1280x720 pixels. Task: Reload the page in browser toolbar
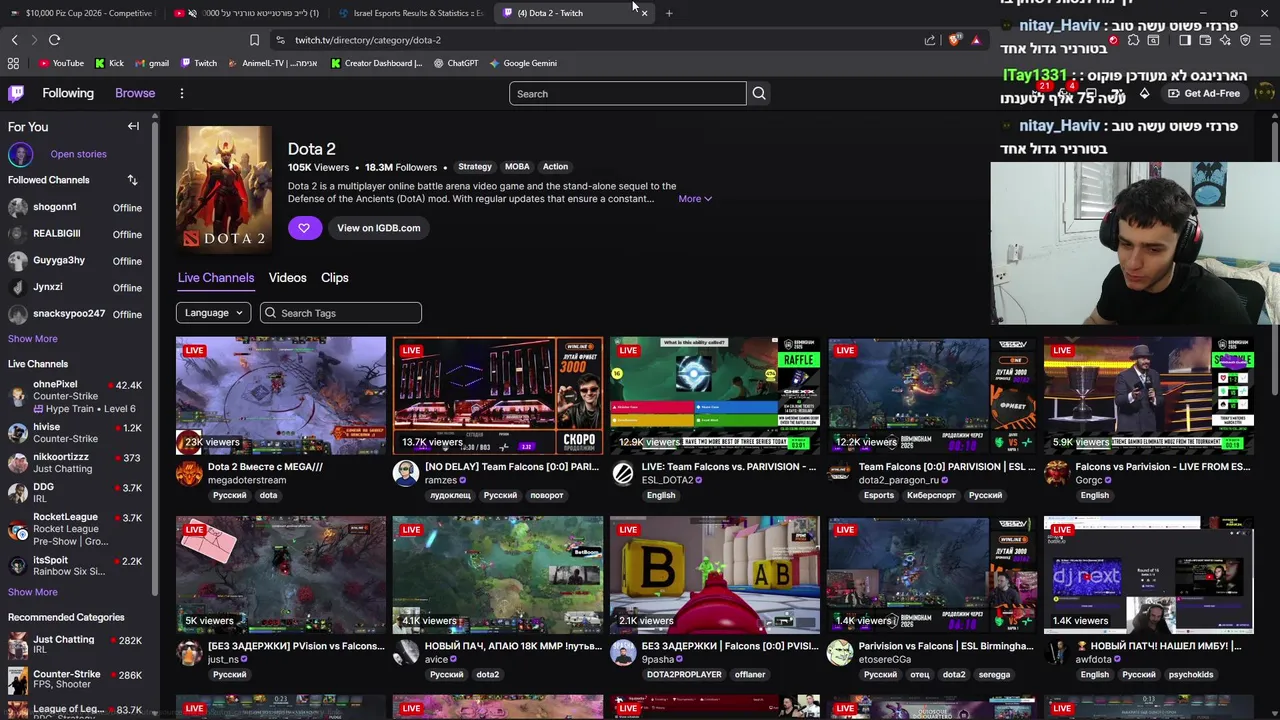point(54,40)
